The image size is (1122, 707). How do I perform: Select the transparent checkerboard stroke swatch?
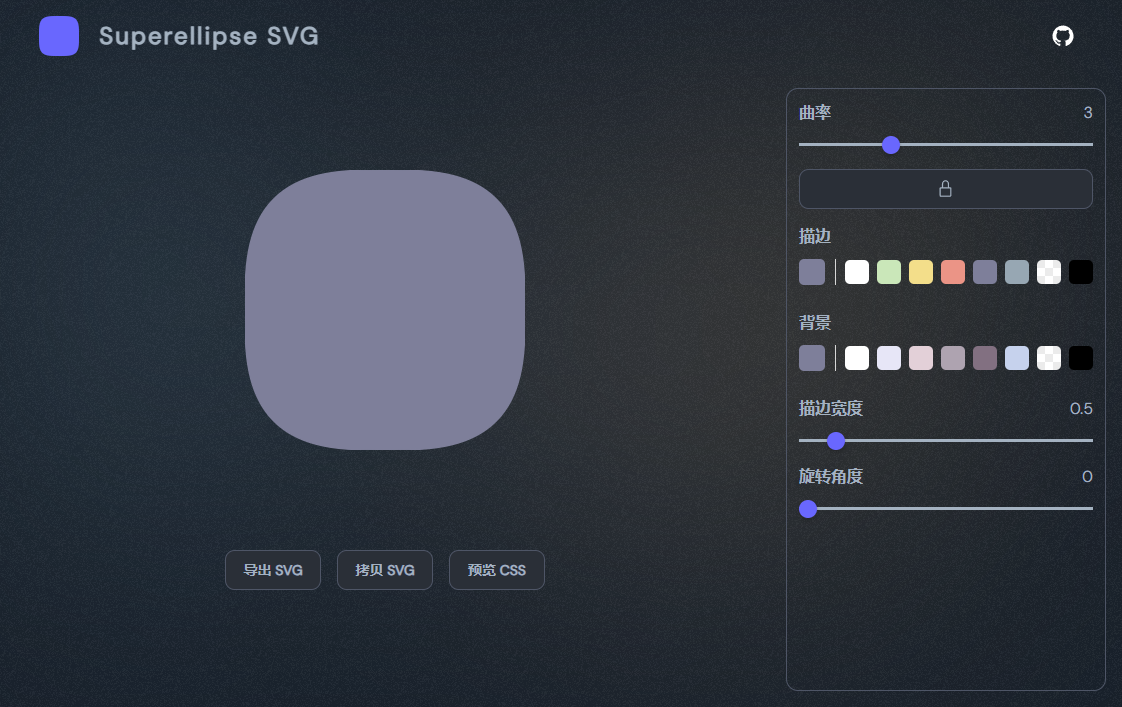pyautogui.click(x=1048, y=271)
